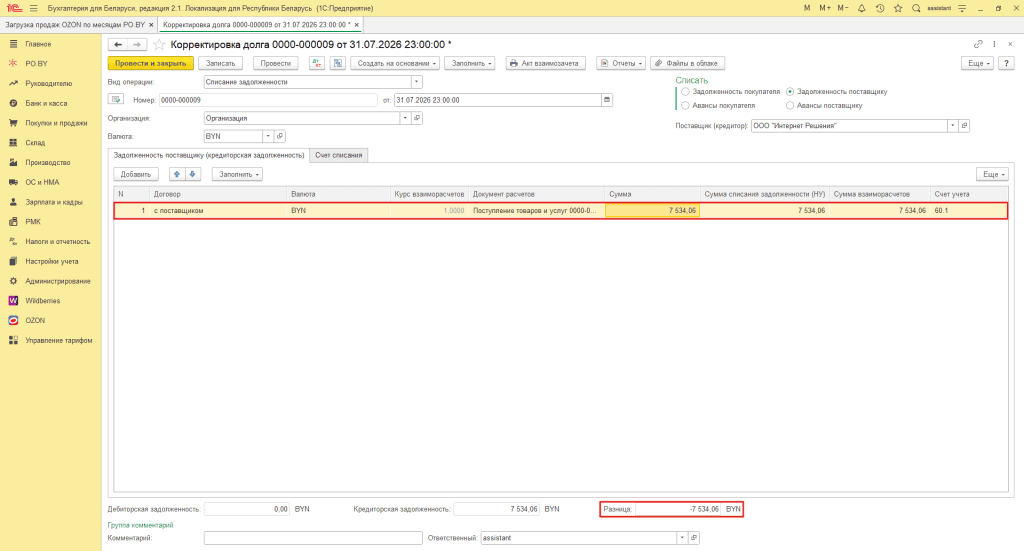Expand the Ответственный dropdown arrow

coord(682,538)
